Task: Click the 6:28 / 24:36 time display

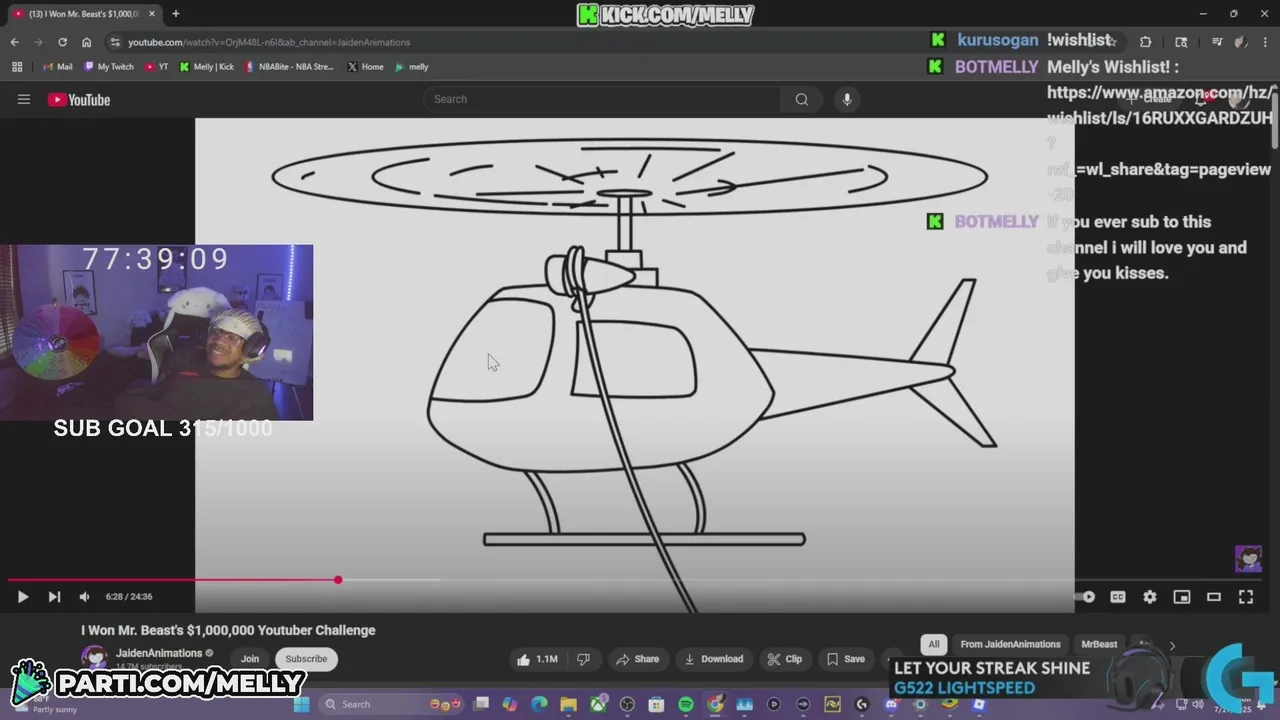Action: click(129, 597)
